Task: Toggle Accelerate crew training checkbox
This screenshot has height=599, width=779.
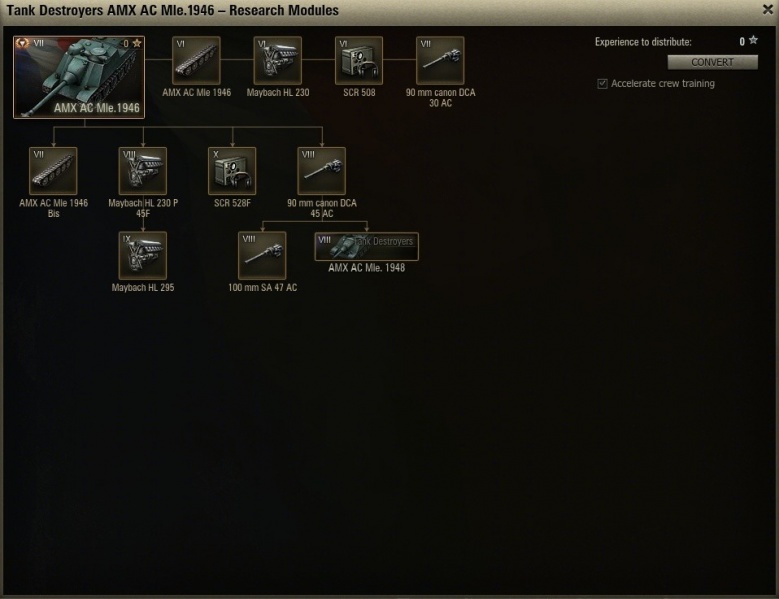Action: click(x=602, y=83)
